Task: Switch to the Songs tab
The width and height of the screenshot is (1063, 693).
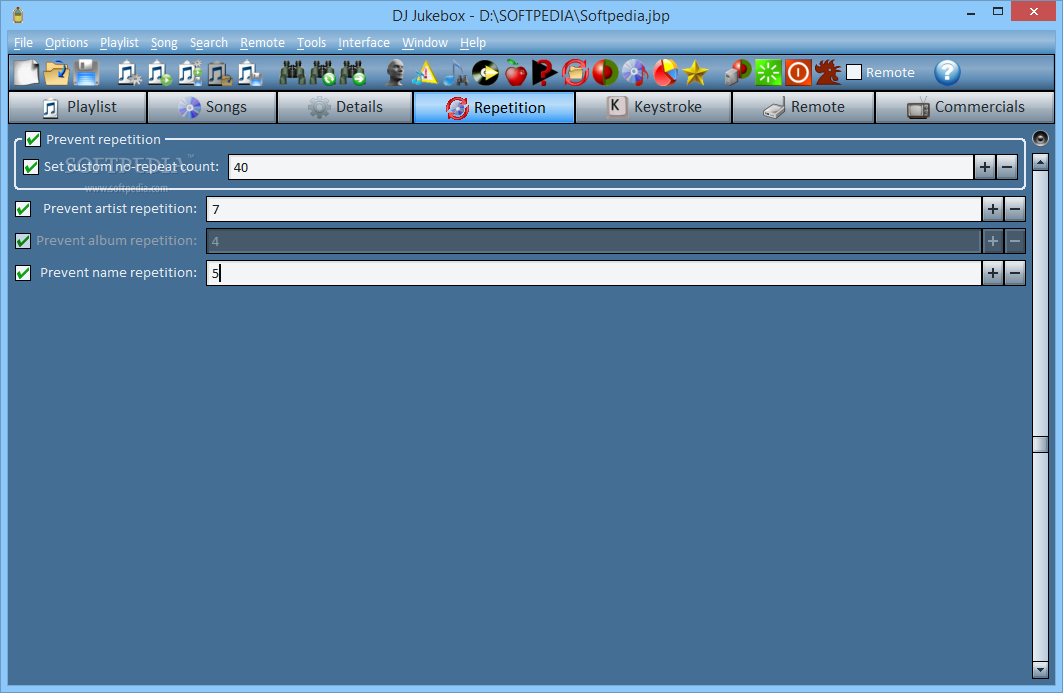Action: (212, 107)
